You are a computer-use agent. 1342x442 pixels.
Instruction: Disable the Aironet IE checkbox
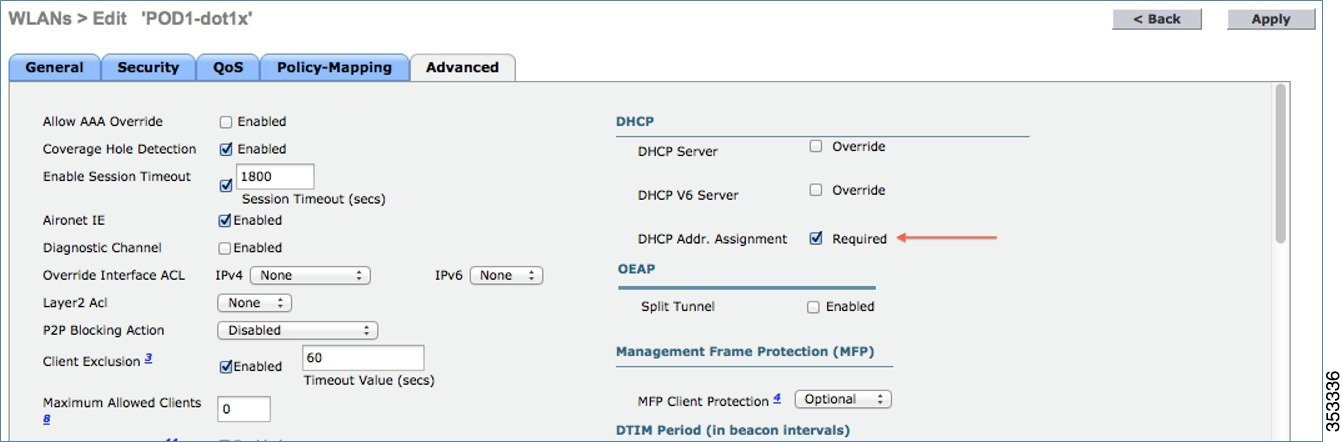click(x=225, y=220)
